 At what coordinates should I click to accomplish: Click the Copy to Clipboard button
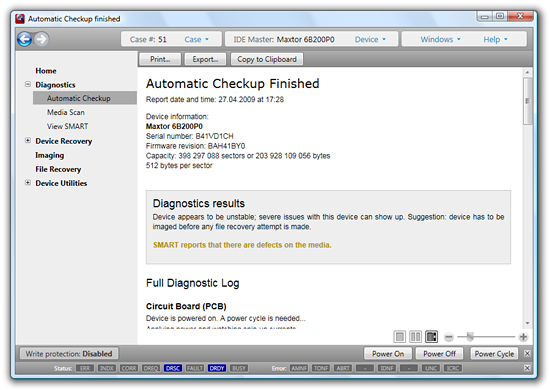coord(267,59)
